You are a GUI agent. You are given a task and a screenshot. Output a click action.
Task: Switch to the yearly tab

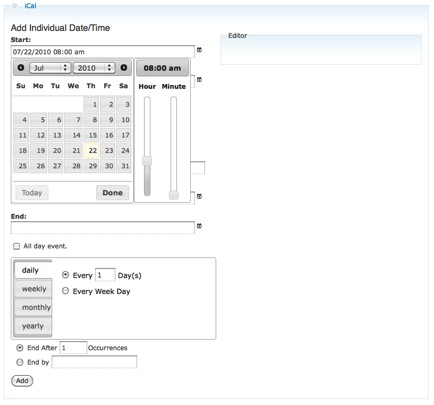(x=33, y=326)
